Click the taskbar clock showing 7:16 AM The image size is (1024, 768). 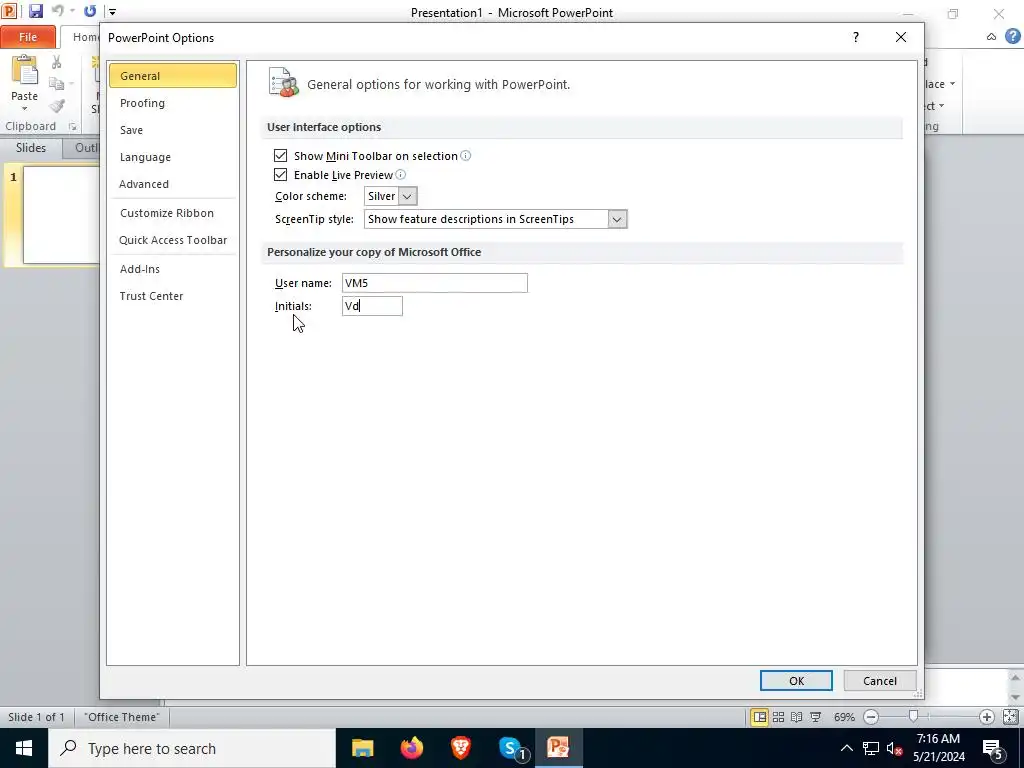[938, 748]
